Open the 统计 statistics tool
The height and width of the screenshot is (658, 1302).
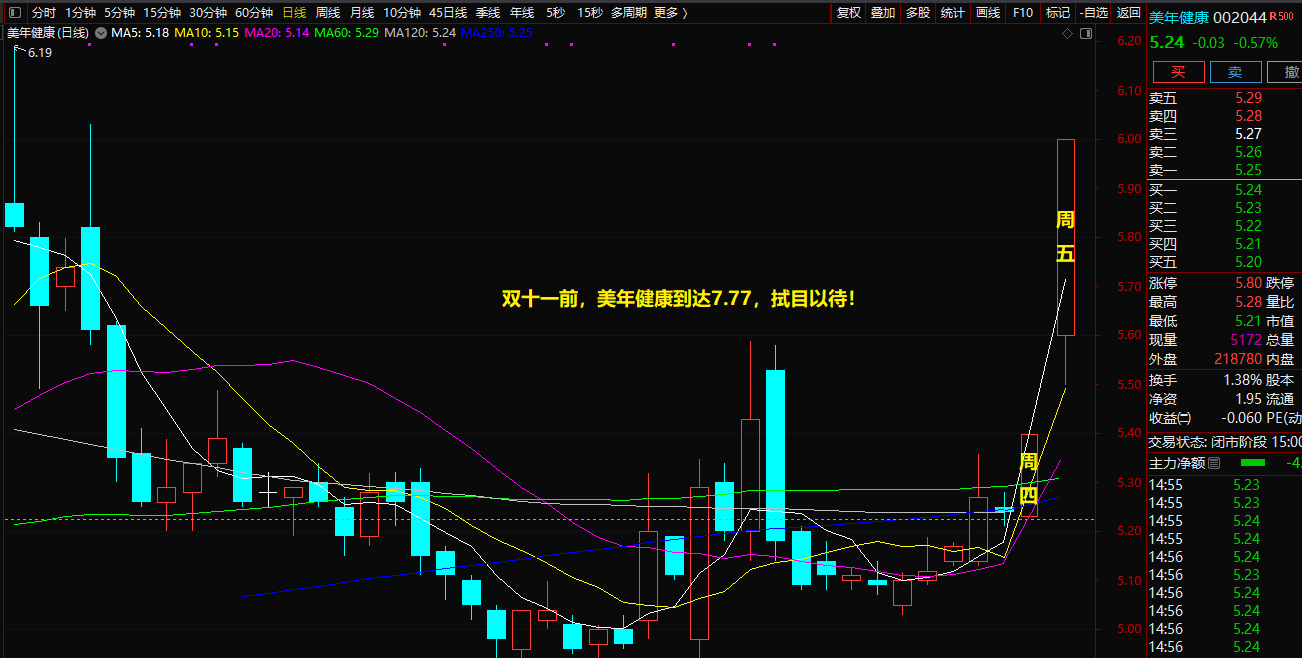tap(953, 13)
